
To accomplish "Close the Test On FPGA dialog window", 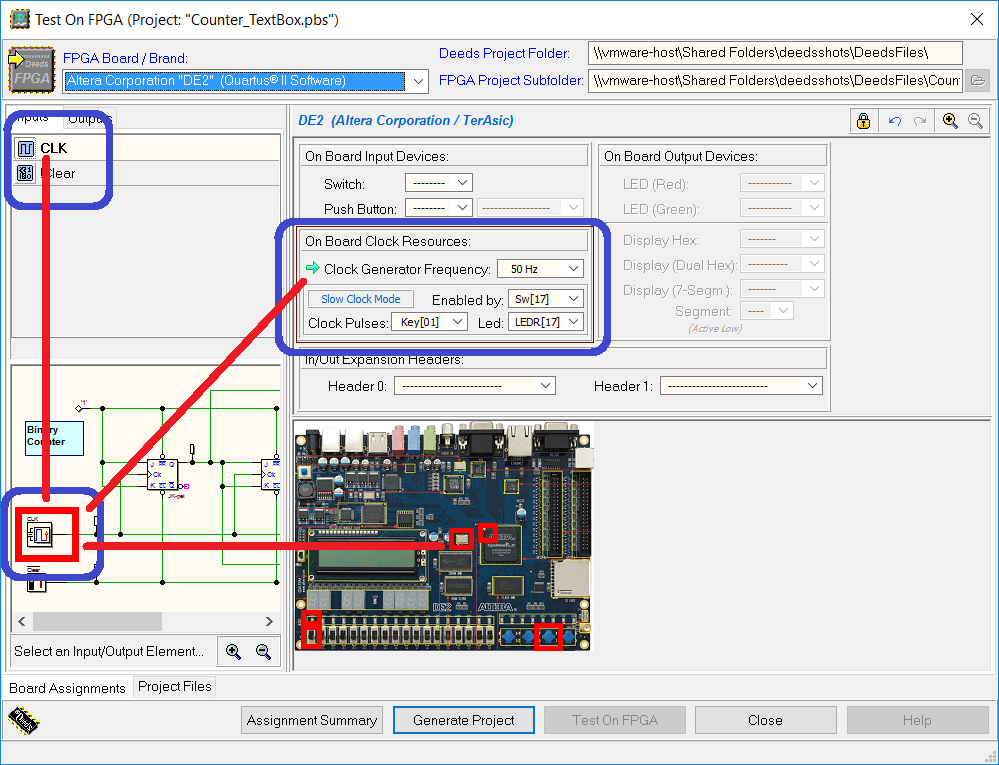I will [976, 19].
